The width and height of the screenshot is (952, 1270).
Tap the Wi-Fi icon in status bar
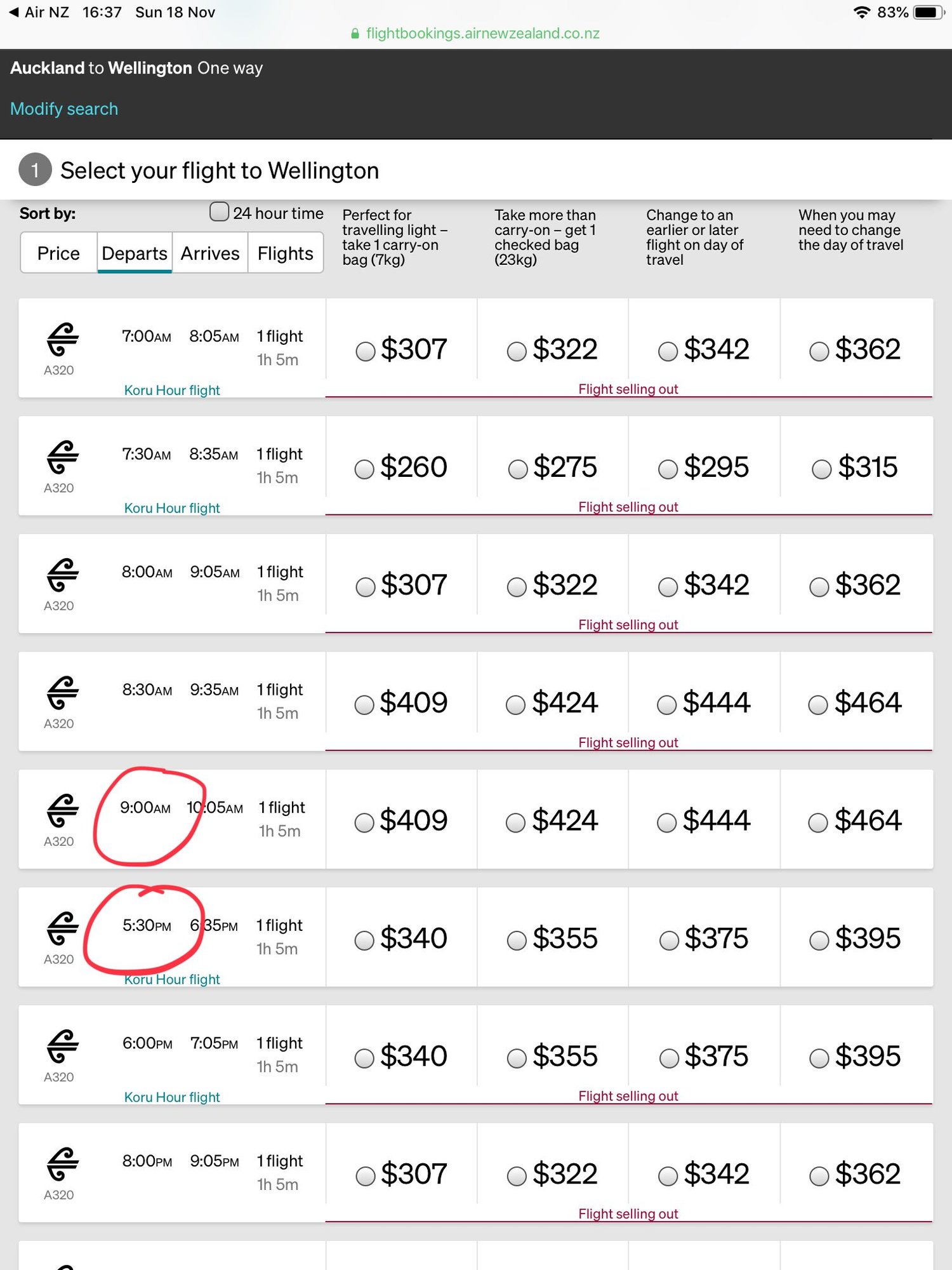[x=861, y=12]
